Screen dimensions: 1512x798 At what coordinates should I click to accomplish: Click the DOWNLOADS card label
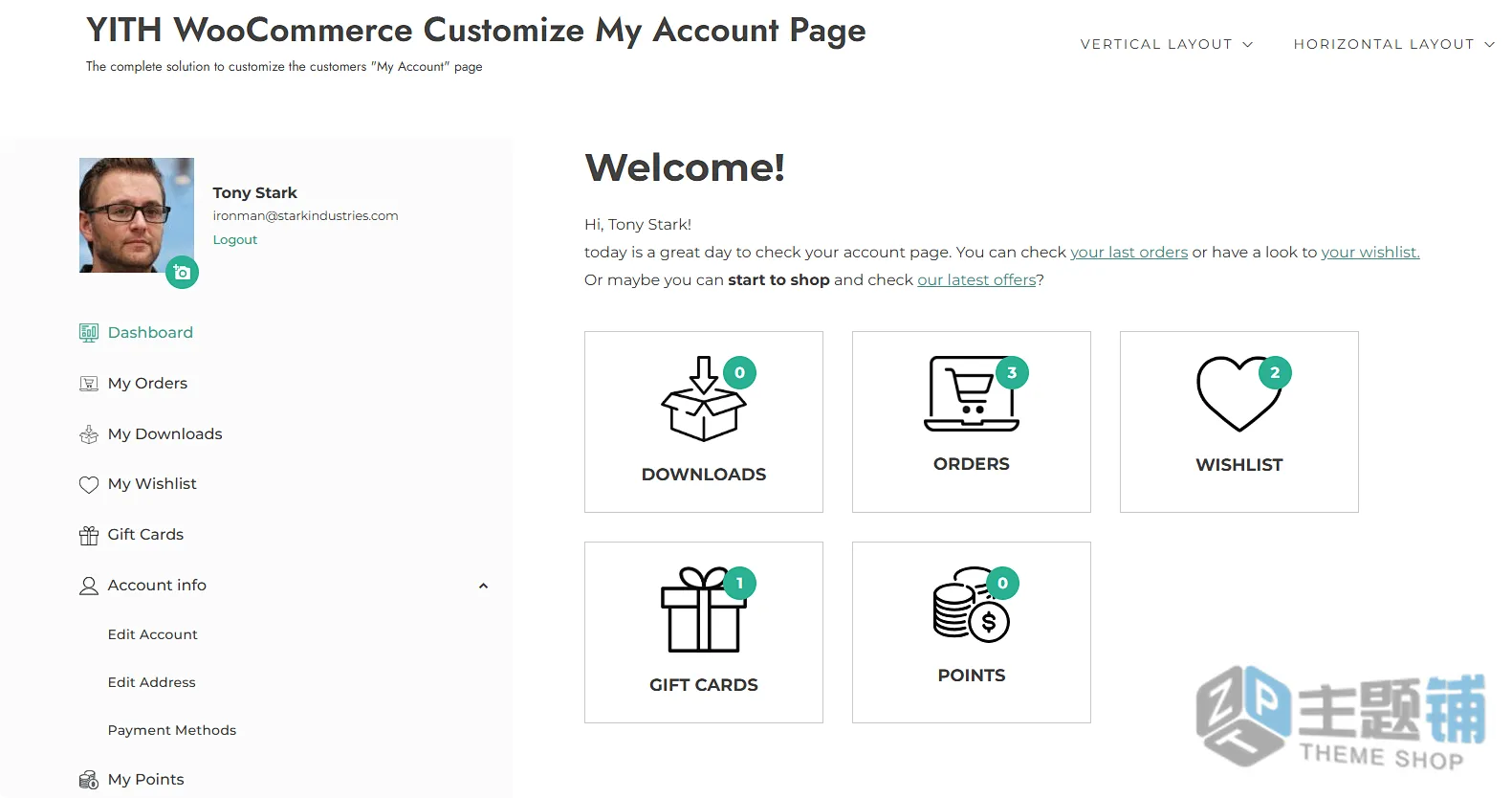tap(704, 475)
